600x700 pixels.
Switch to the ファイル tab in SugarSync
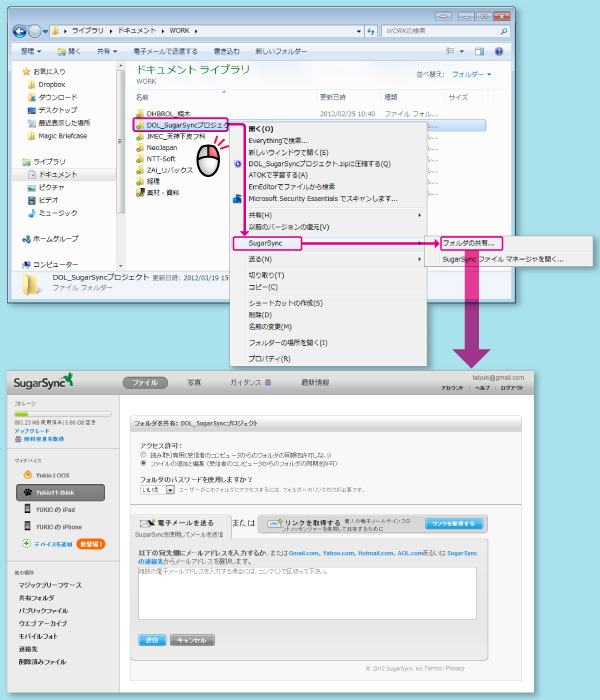coord(145,383)
